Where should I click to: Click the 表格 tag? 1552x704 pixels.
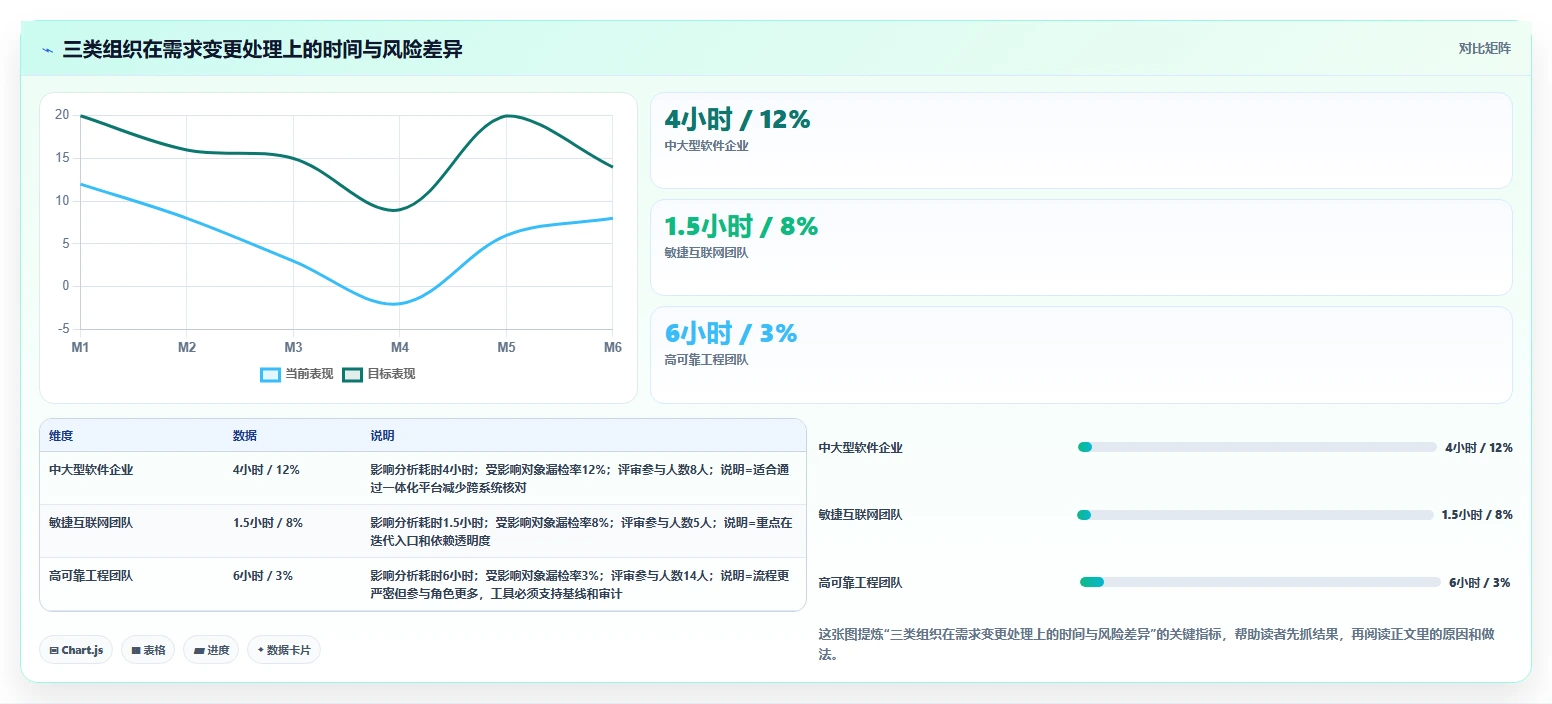pos(148,650)
